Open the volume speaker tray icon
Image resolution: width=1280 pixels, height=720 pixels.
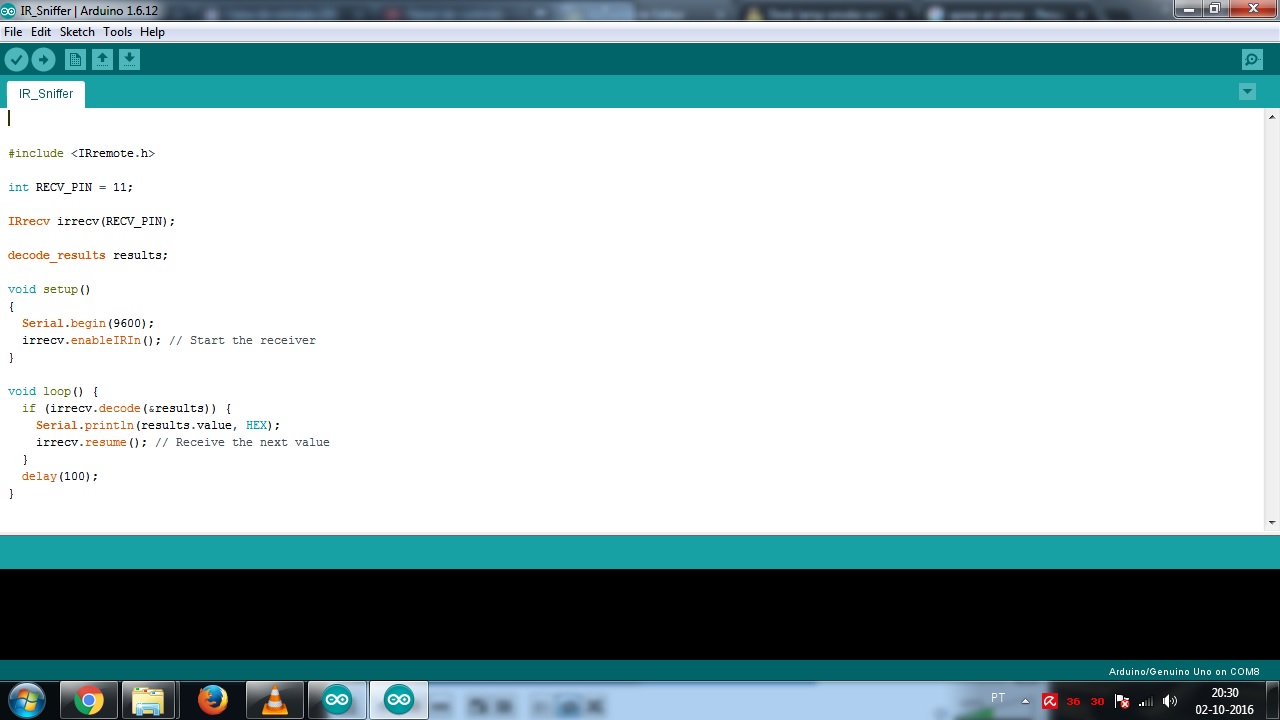click(1169, 701)
